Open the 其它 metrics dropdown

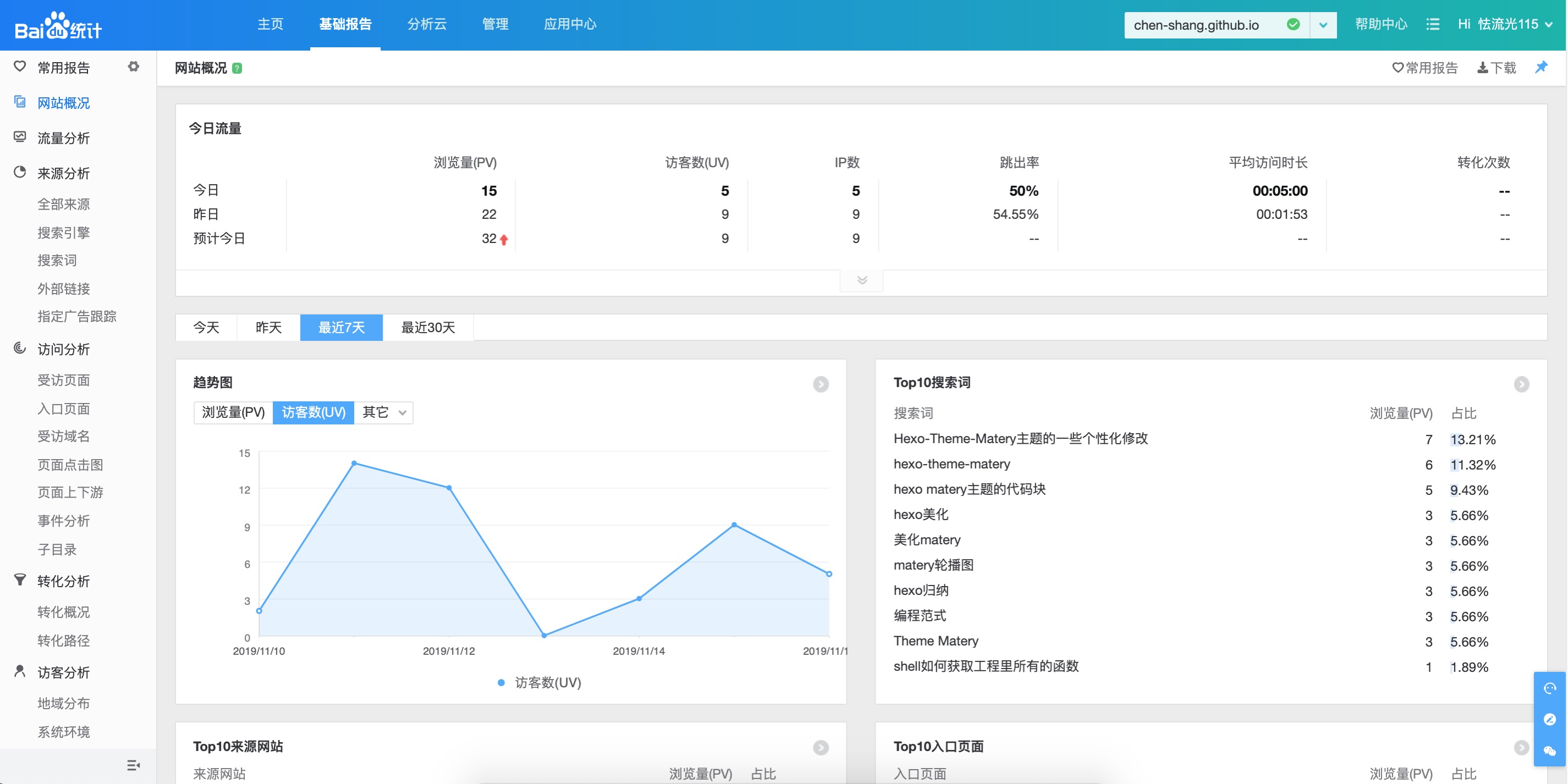coord(384,412)
